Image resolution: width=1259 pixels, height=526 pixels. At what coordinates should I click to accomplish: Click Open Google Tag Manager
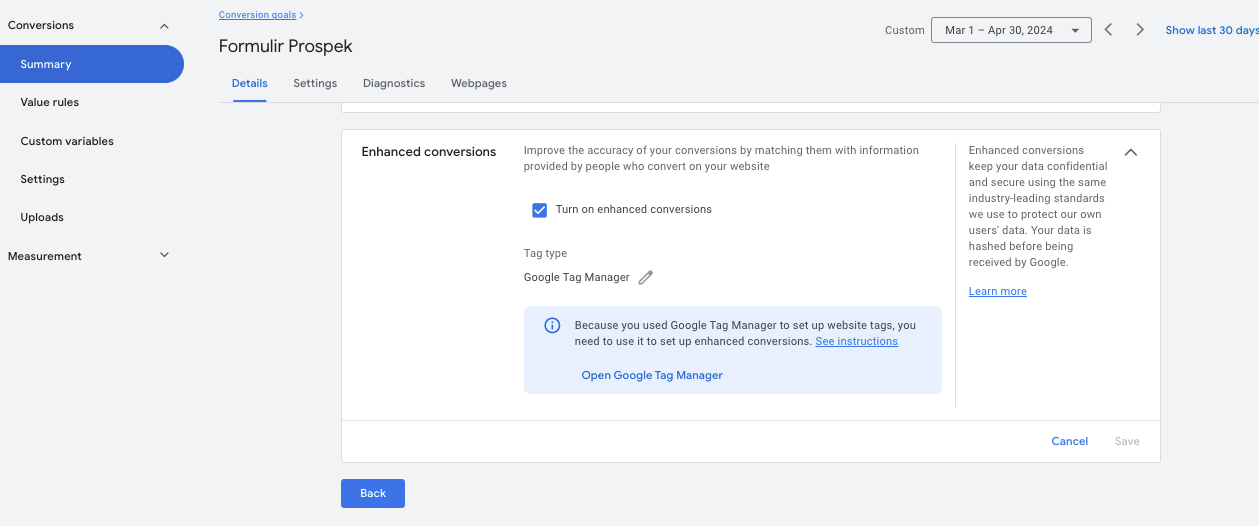coord(652,375)
